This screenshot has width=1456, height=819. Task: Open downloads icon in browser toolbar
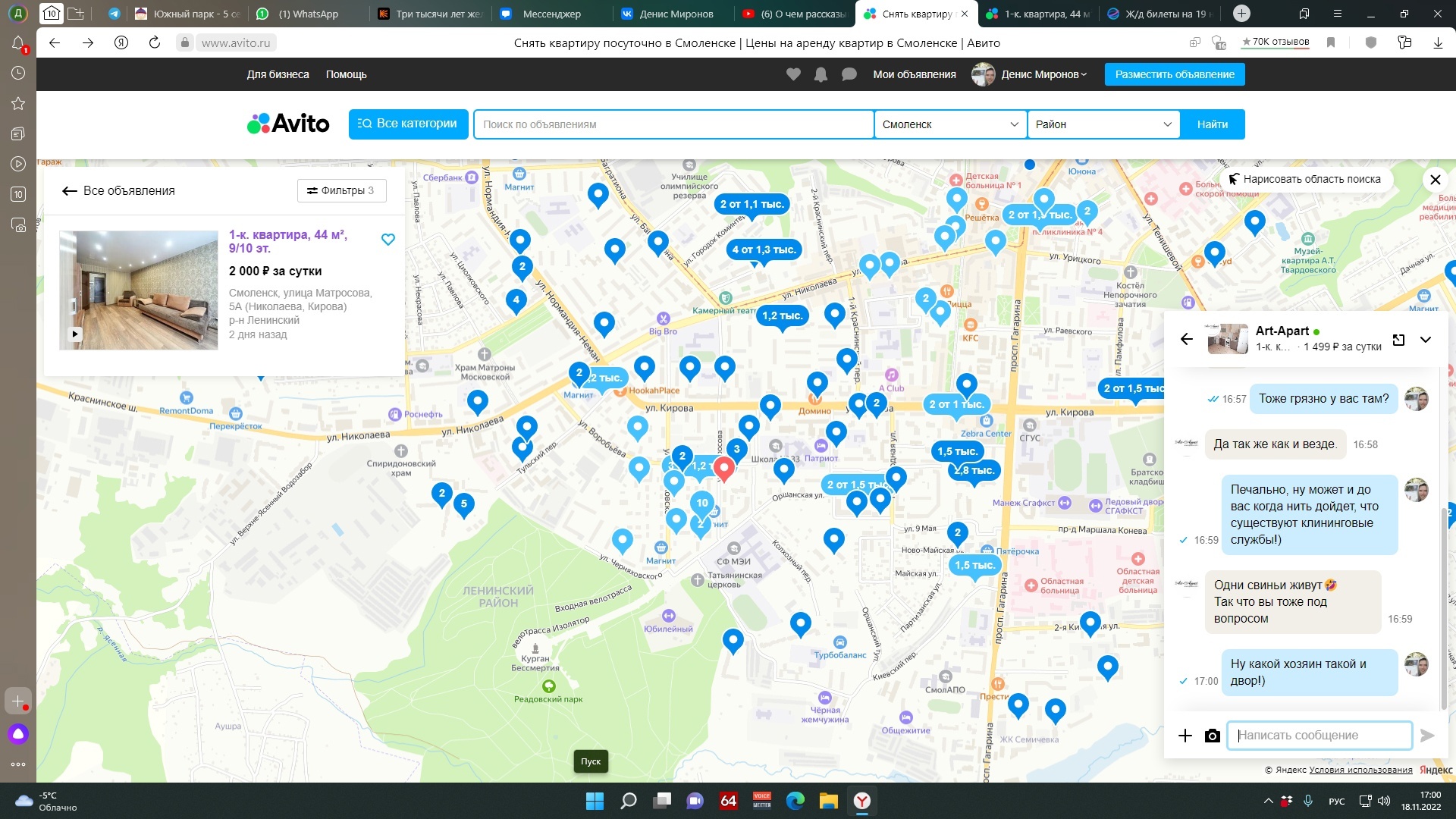[1438, 42]
